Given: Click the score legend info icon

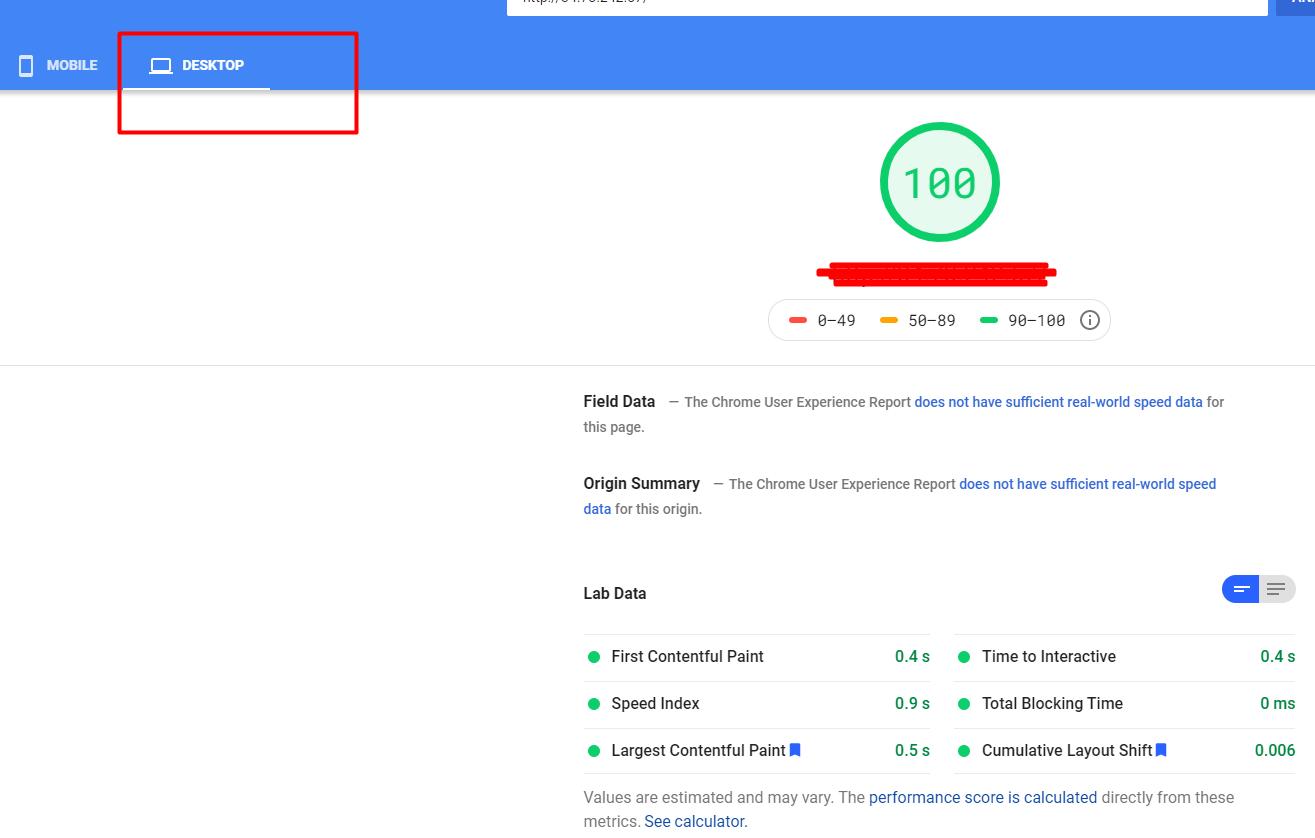Looking at the screenshot, I should click(1090, 321).
